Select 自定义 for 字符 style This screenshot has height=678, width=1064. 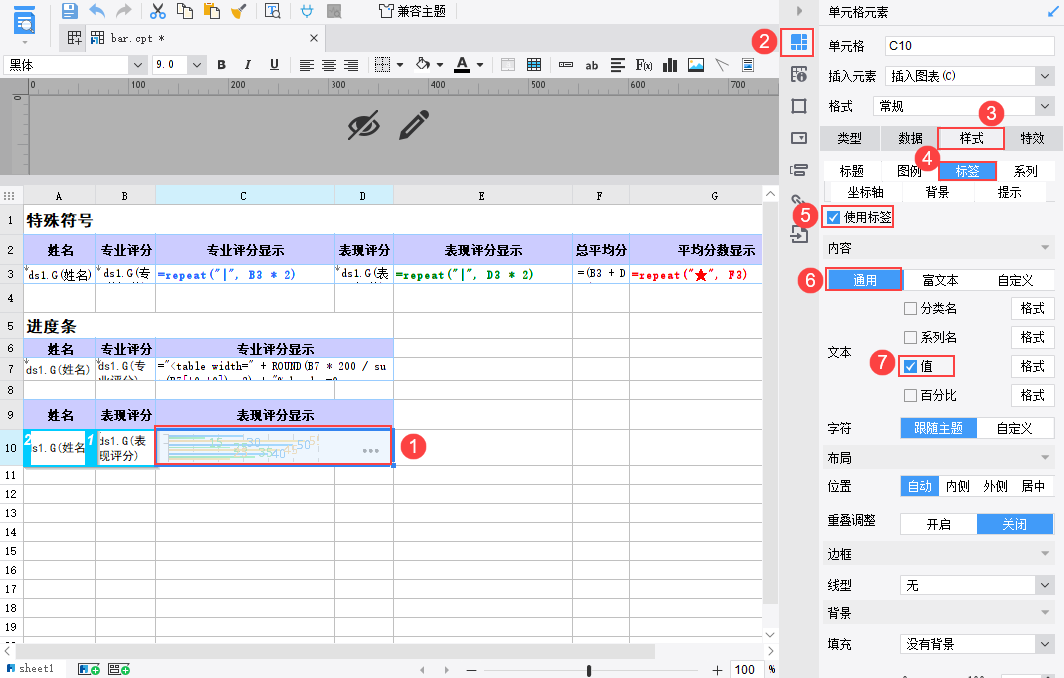(x=1014, y=428)
